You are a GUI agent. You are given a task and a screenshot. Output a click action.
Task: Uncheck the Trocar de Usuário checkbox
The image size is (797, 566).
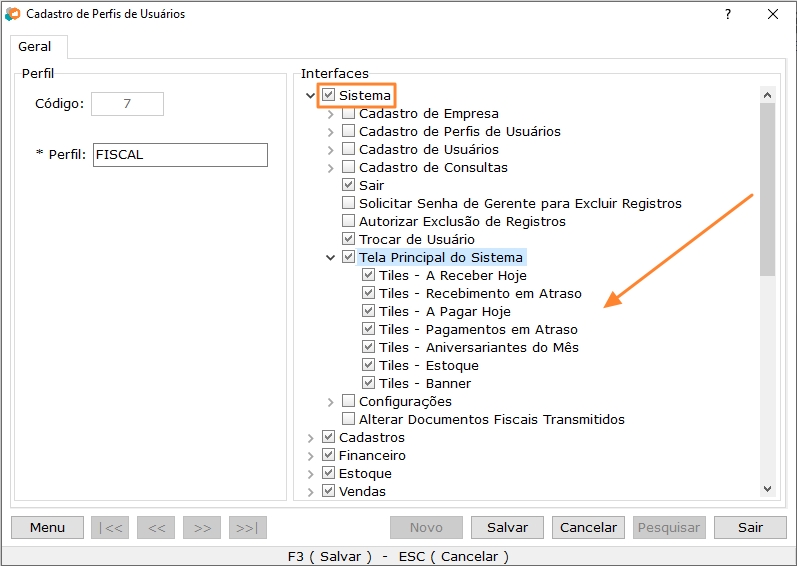(348, 239)
